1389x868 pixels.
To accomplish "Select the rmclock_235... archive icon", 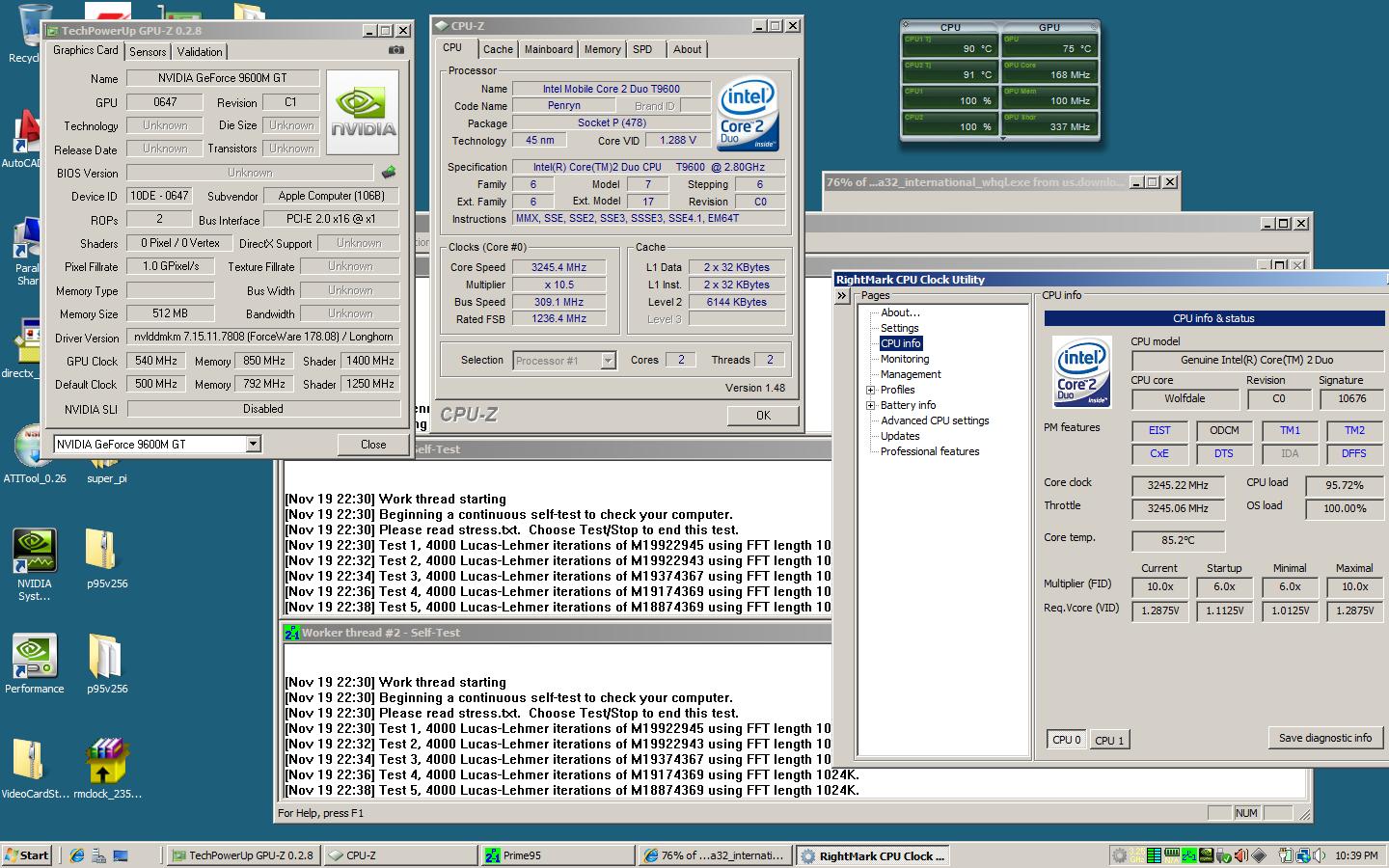I will point(106,770).
